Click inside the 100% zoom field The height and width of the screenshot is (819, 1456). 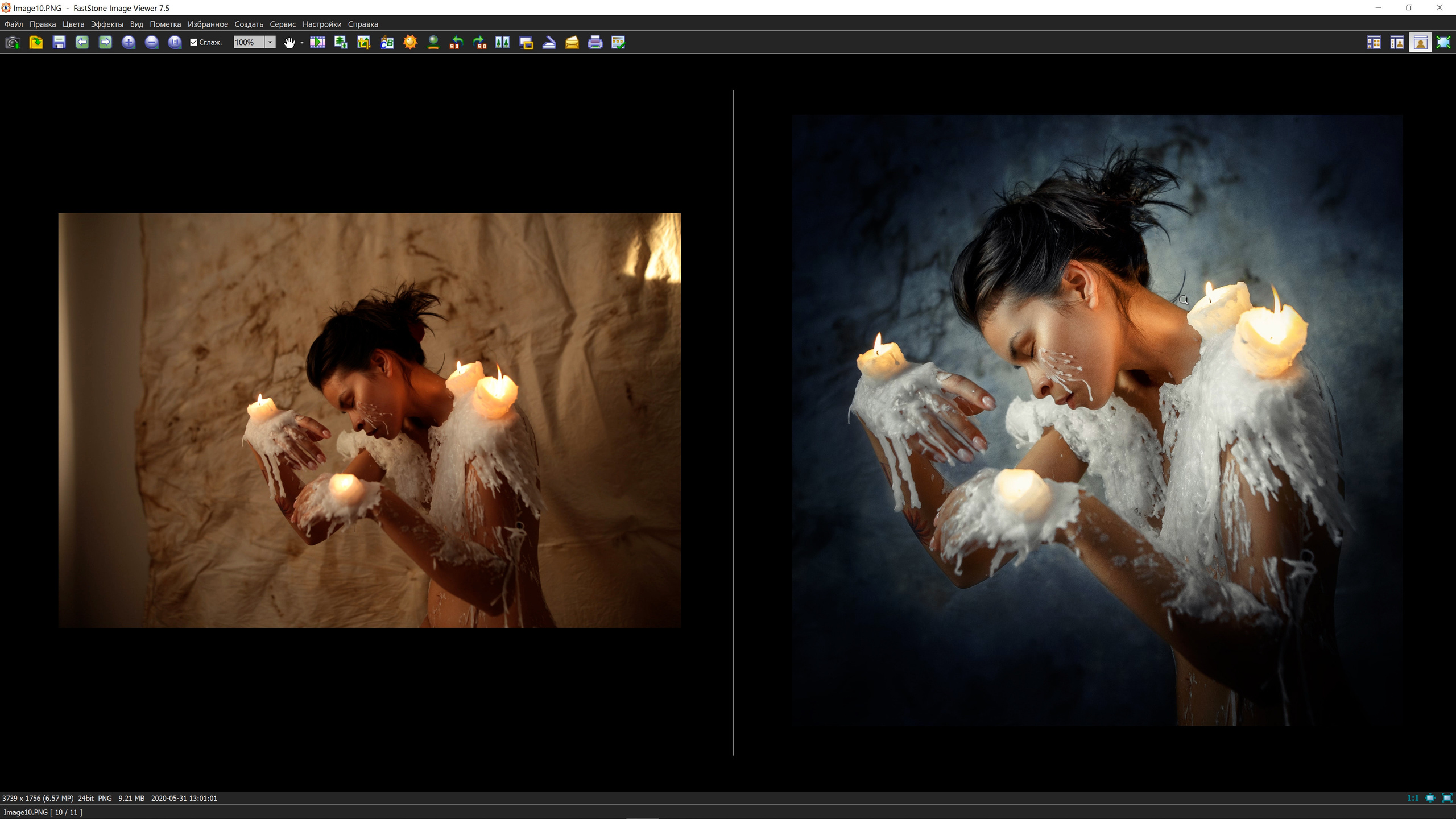(248, 43)
